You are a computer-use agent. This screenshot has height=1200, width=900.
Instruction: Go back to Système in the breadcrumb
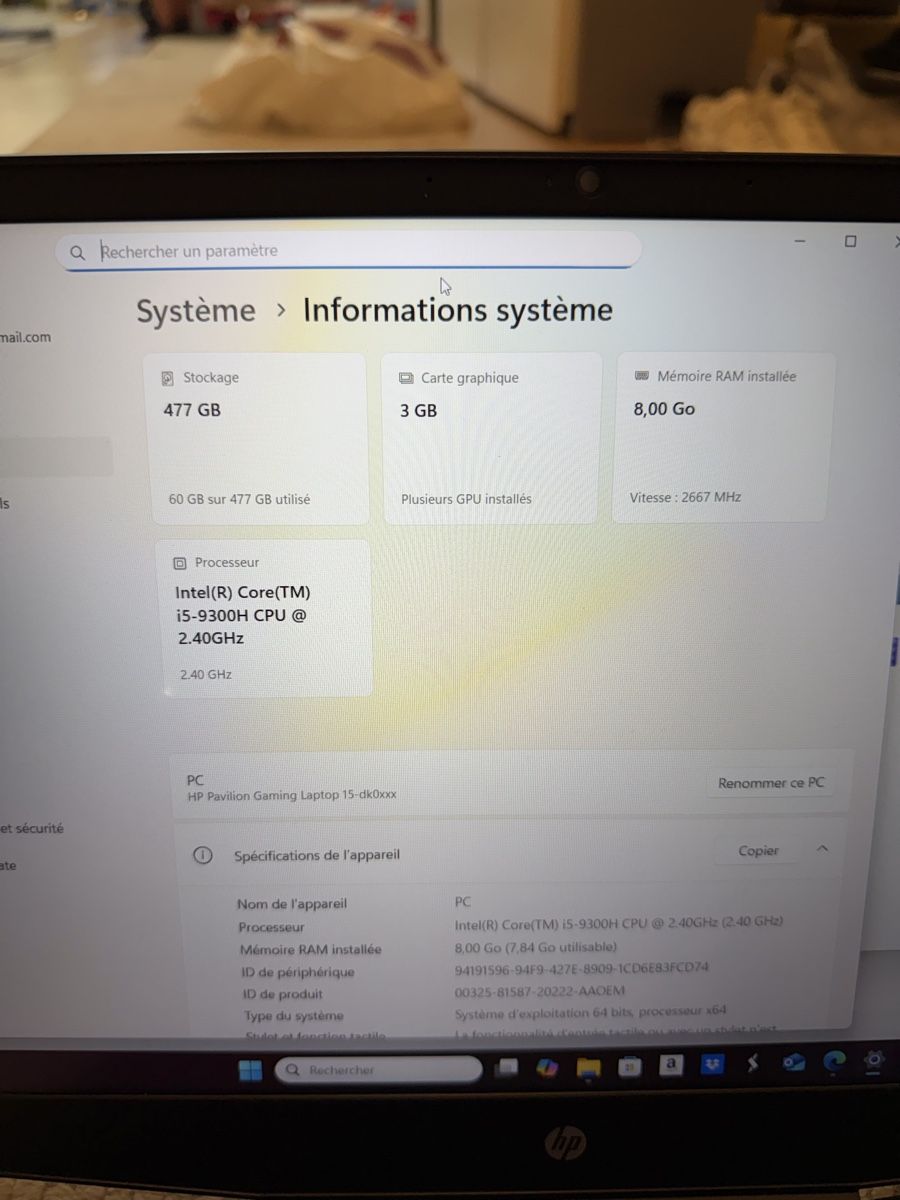click(196, 311)
